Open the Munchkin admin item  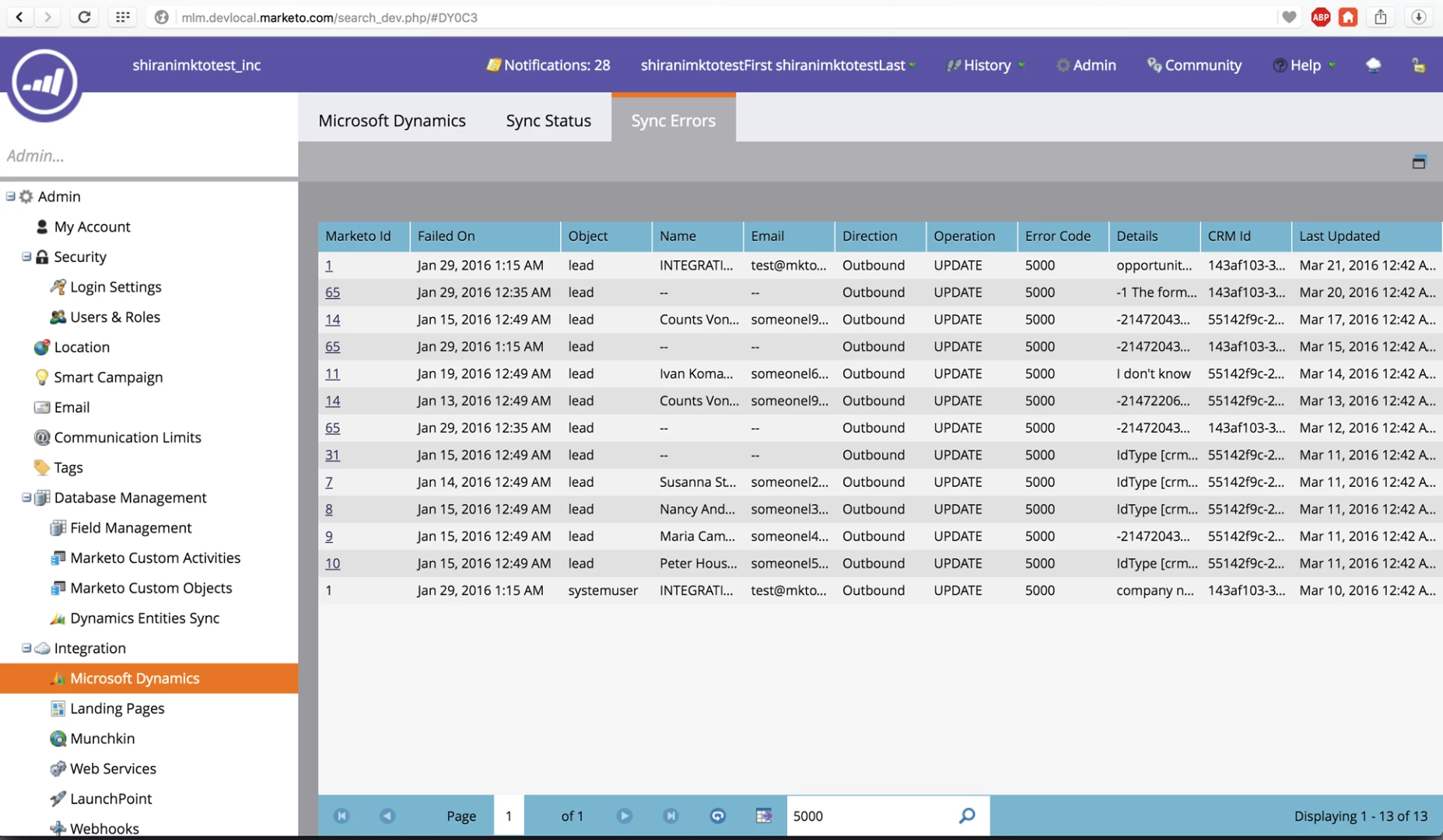click(x=102, y=738)
